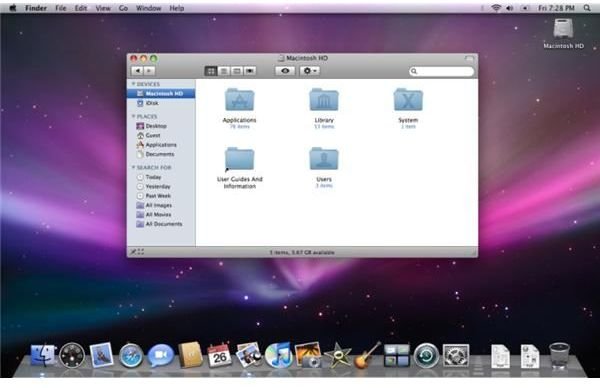Click Quick Look eye button
This screenshot has width=600, height=388.
click(285, 71)
